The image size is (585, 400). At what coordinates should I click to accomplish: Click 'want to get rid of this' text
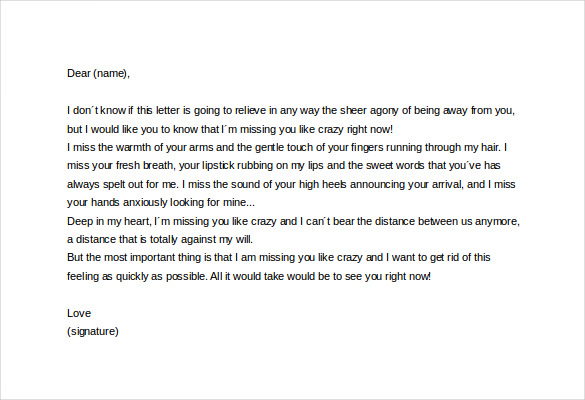[441, 257]
